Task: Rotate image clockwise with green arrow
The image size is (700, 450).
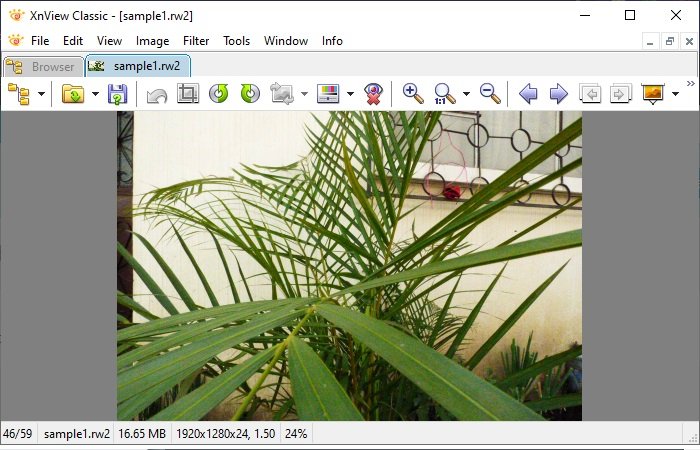Action: [250, 94]
